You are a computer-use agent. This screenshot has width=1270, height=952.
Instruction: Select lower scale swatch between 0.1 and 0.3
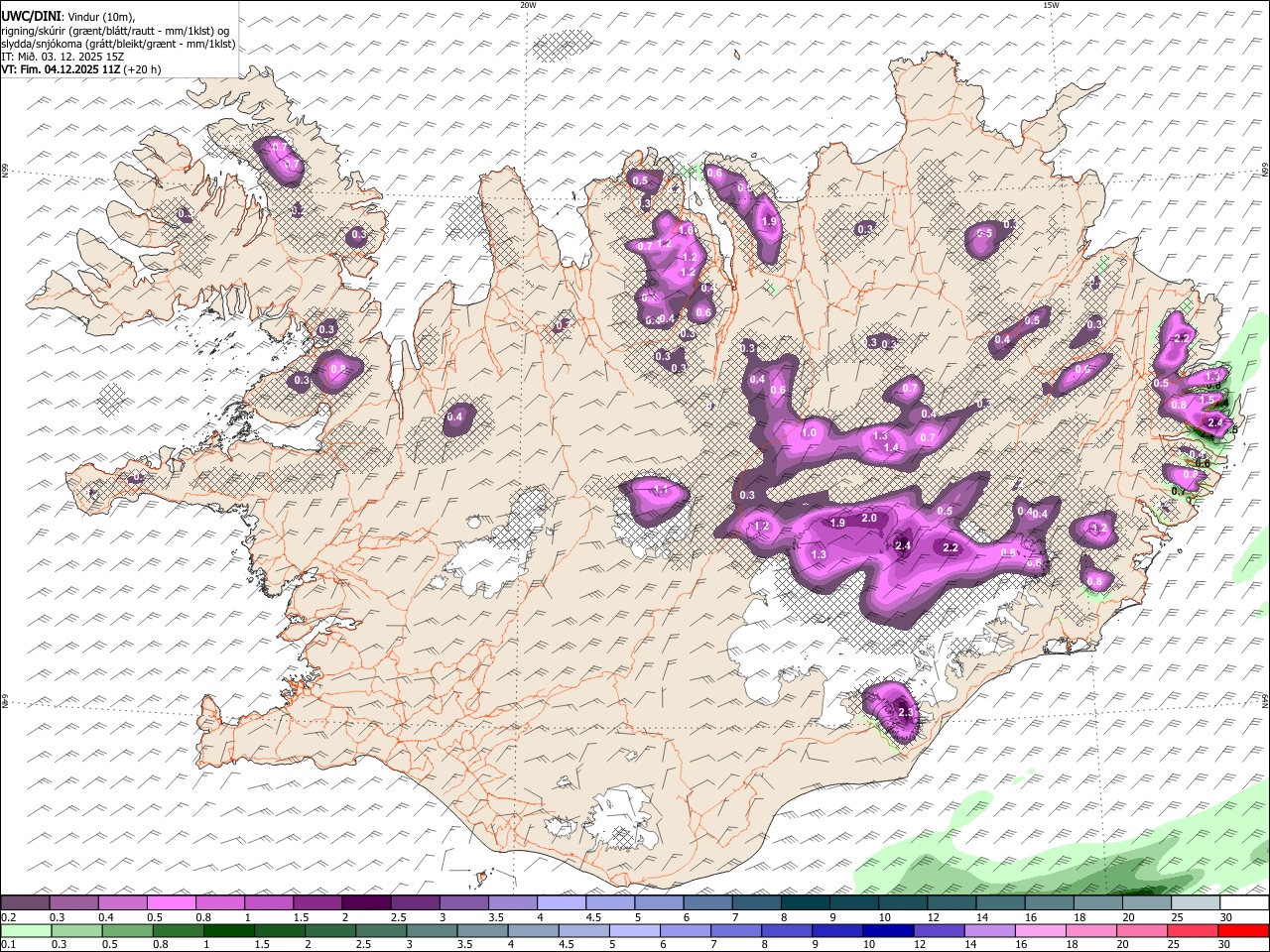(x=26, y=930)
